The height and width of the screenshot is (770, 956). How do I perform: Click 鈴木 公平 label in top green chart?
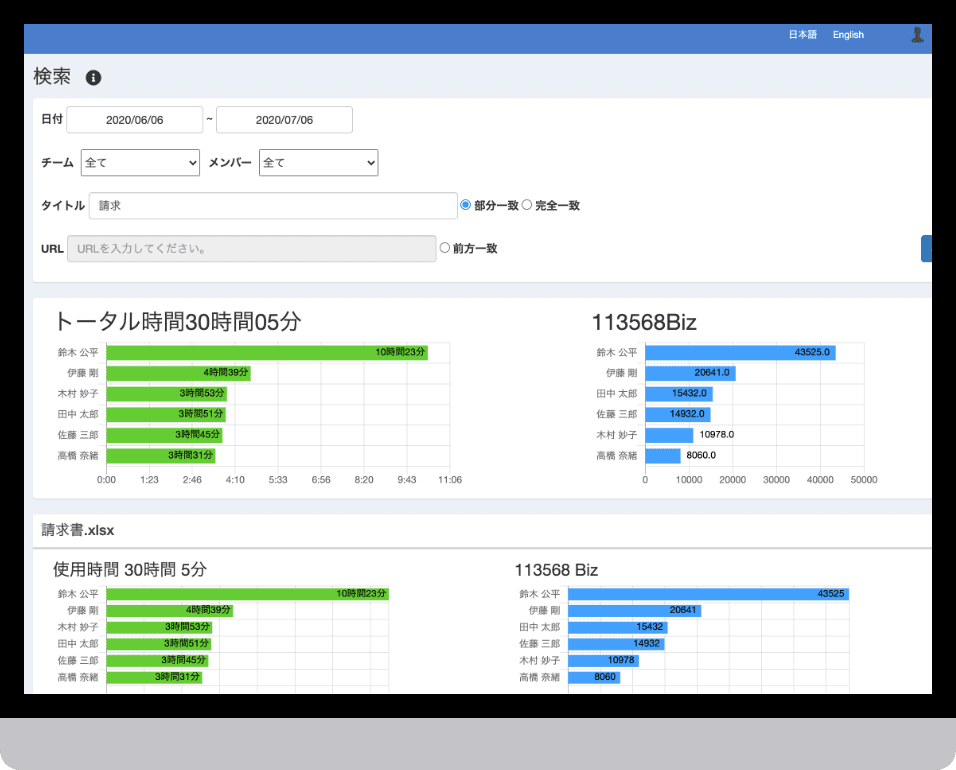click(x=78, y=352)
